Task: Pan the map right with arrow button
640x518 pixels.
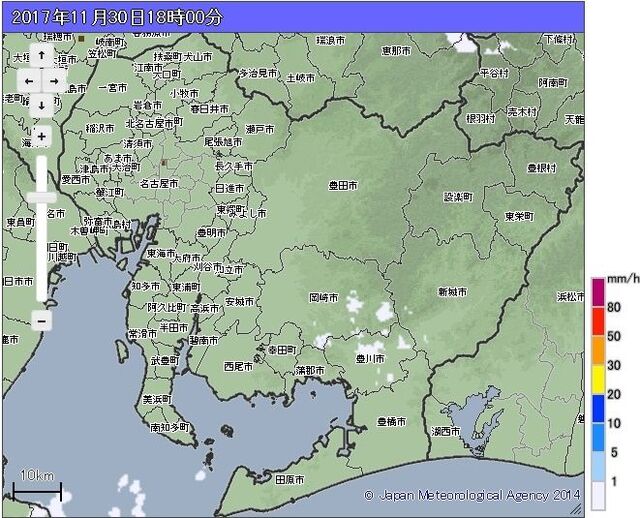Action: (x=54, y=81)
